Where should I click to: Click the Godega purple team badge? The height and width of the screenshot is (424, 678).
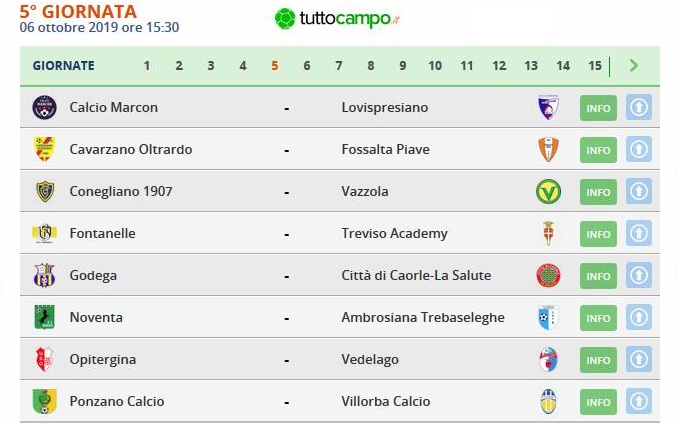(45, 275)
